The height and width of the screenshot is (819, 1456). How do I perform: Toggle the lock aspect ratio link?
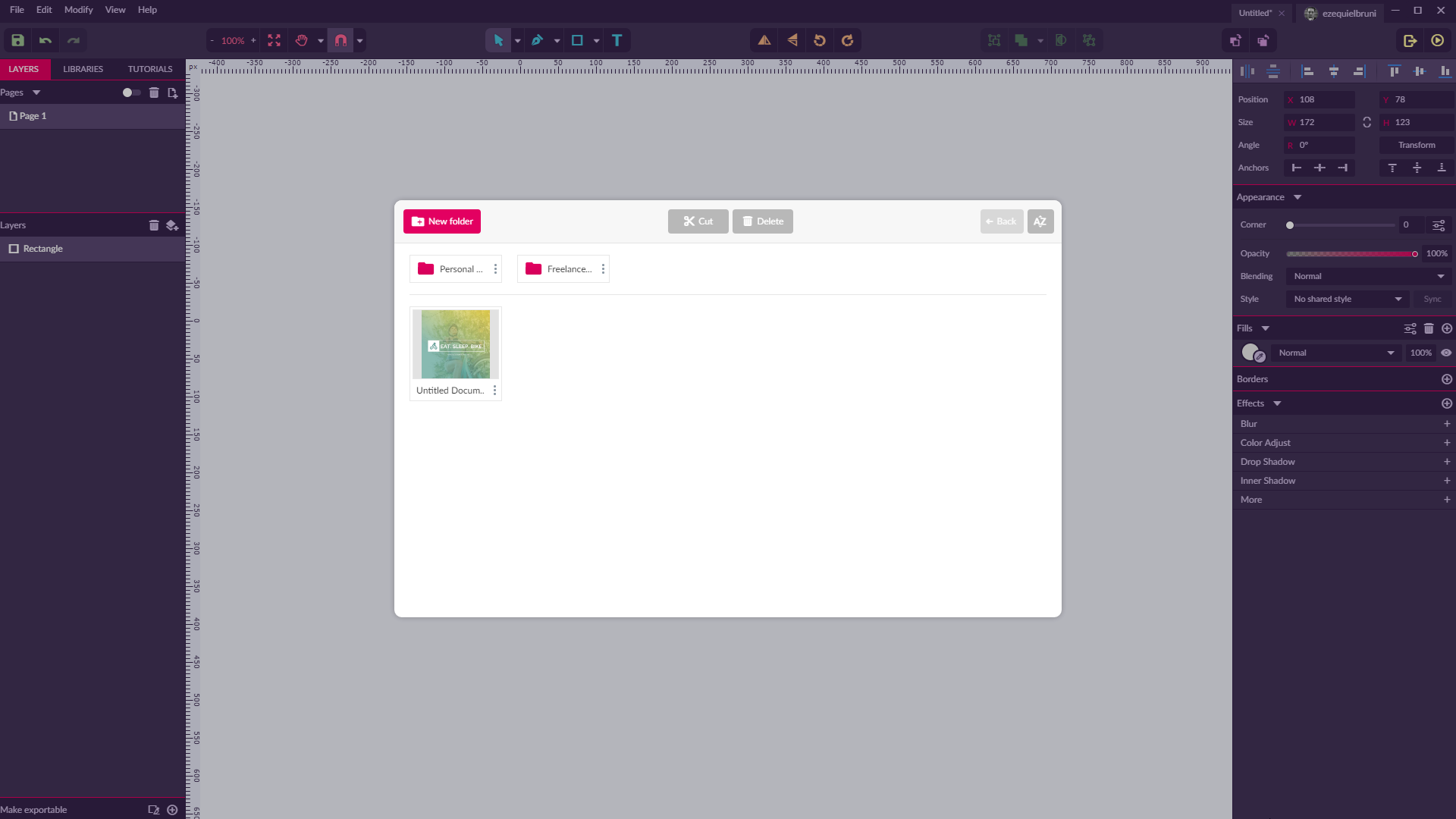tap(1367, 122)
